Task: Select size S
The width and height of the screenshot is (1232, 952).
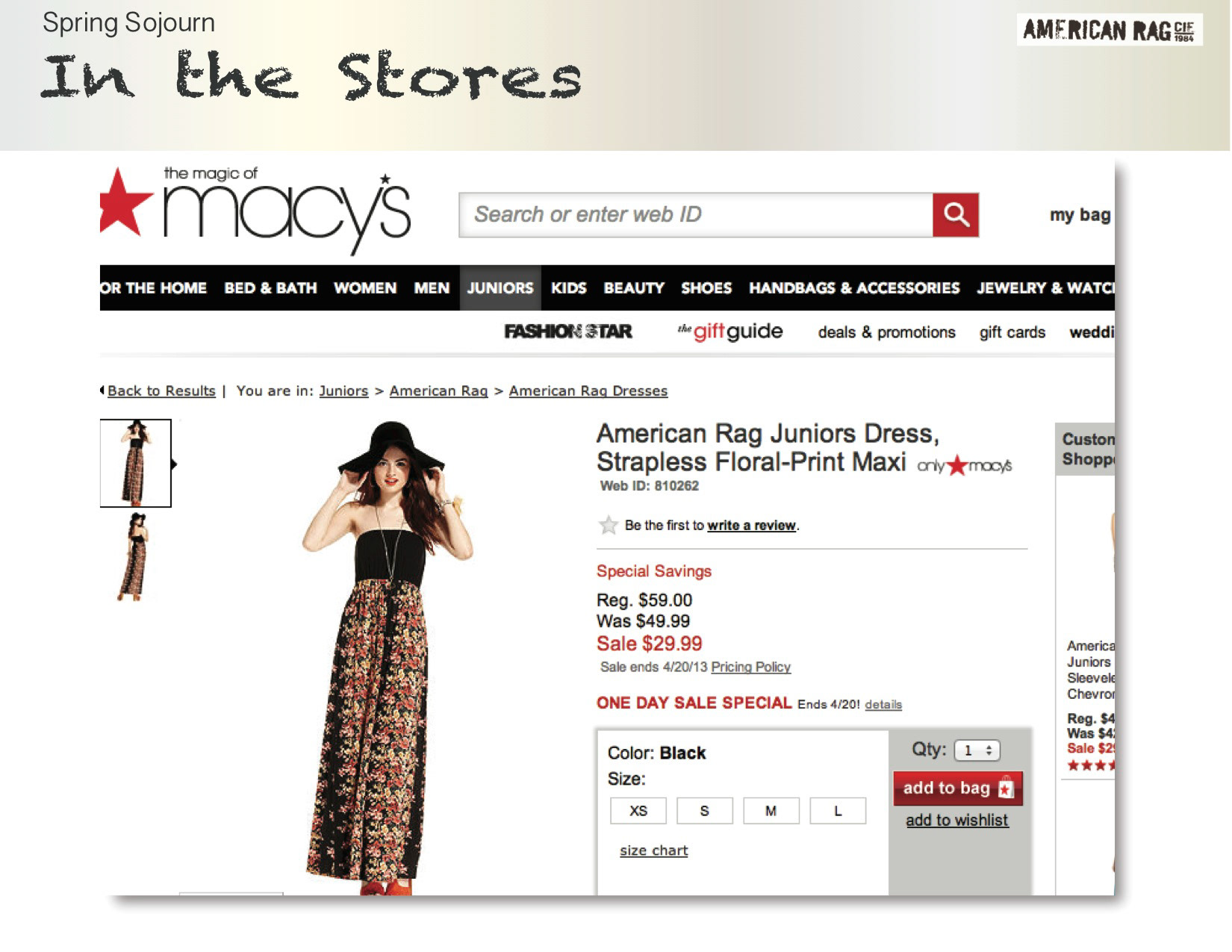Action: (x=705, y=811)
